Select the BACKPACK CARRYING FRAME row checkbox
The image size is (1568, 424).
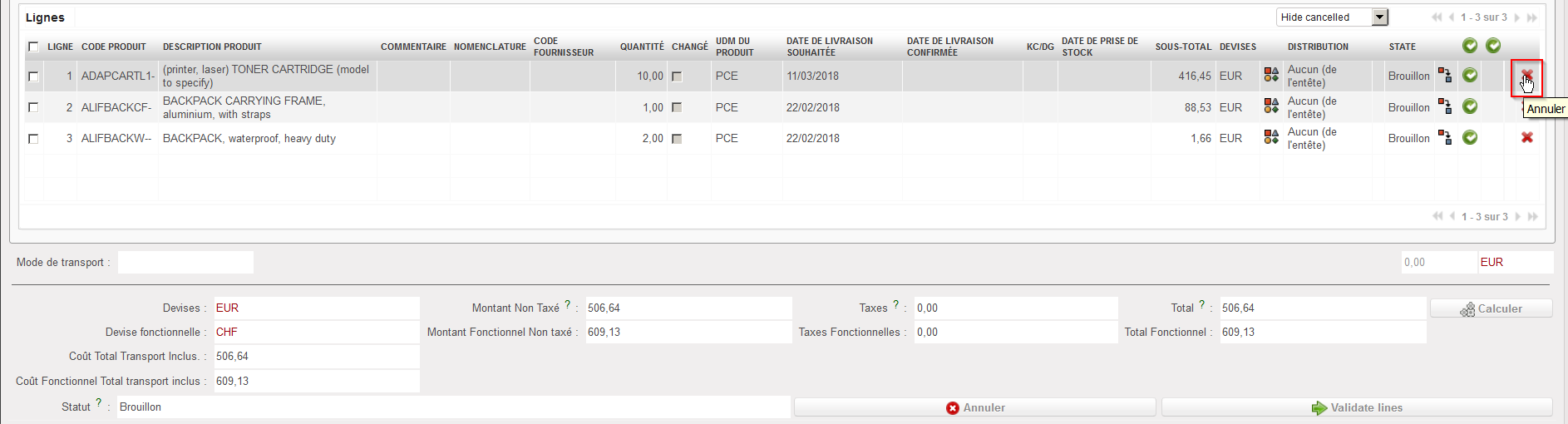pos(33,107)
